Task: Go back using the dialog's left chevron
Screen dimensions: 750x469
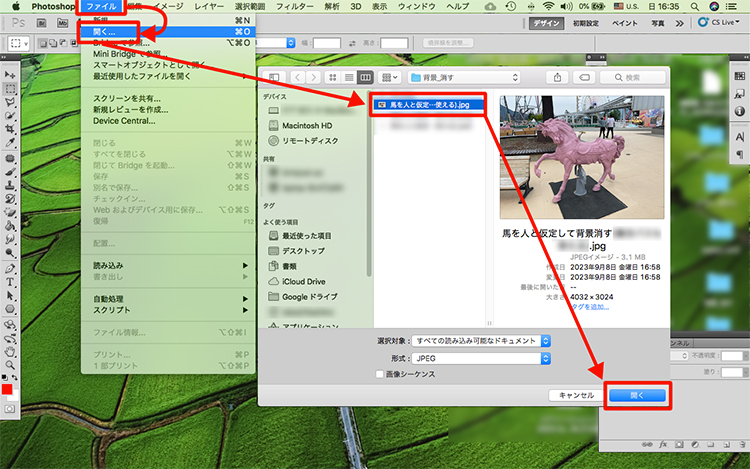Action: click(x=298, y=77)
